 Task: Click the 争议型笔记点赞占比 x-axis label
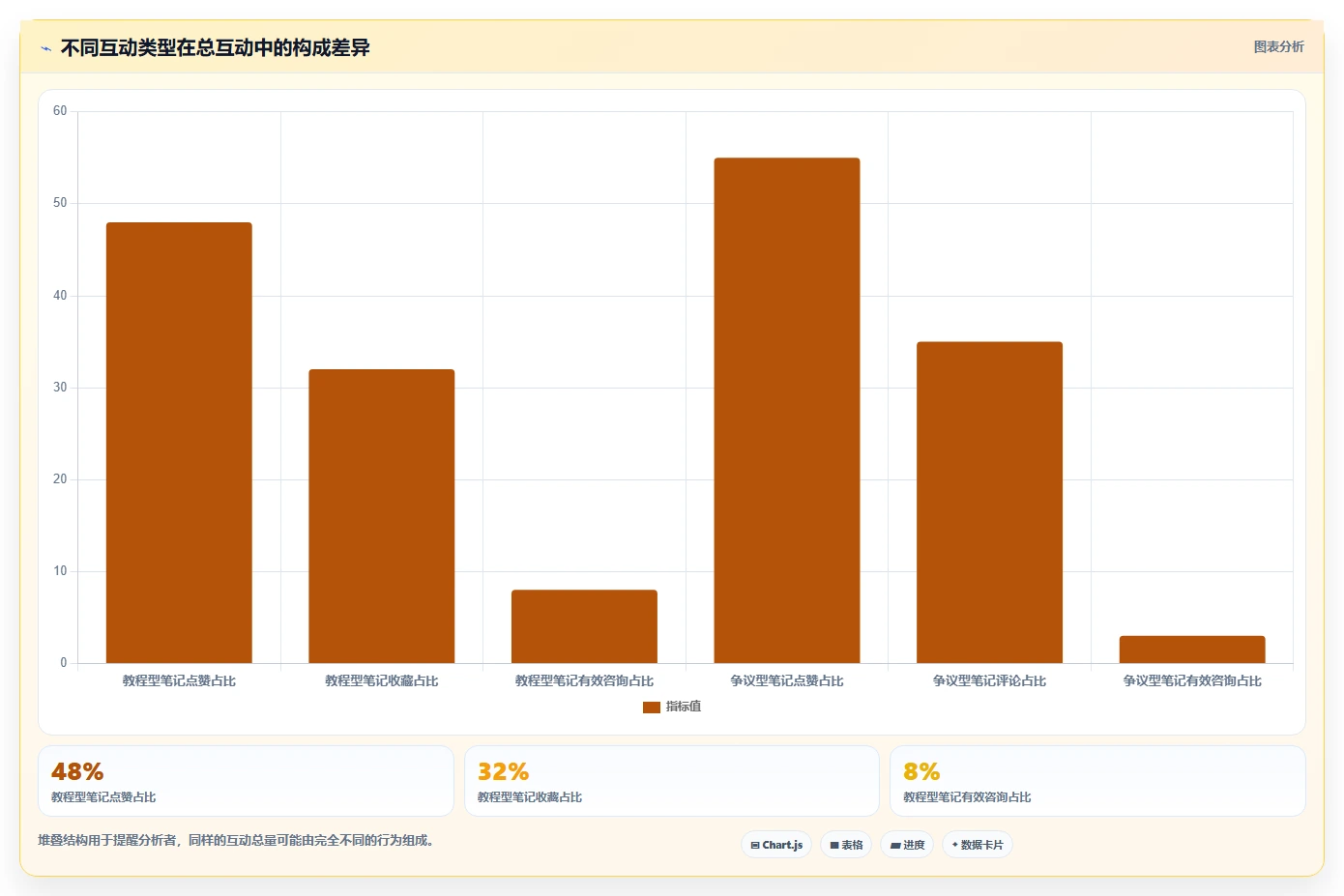[787, 680]
